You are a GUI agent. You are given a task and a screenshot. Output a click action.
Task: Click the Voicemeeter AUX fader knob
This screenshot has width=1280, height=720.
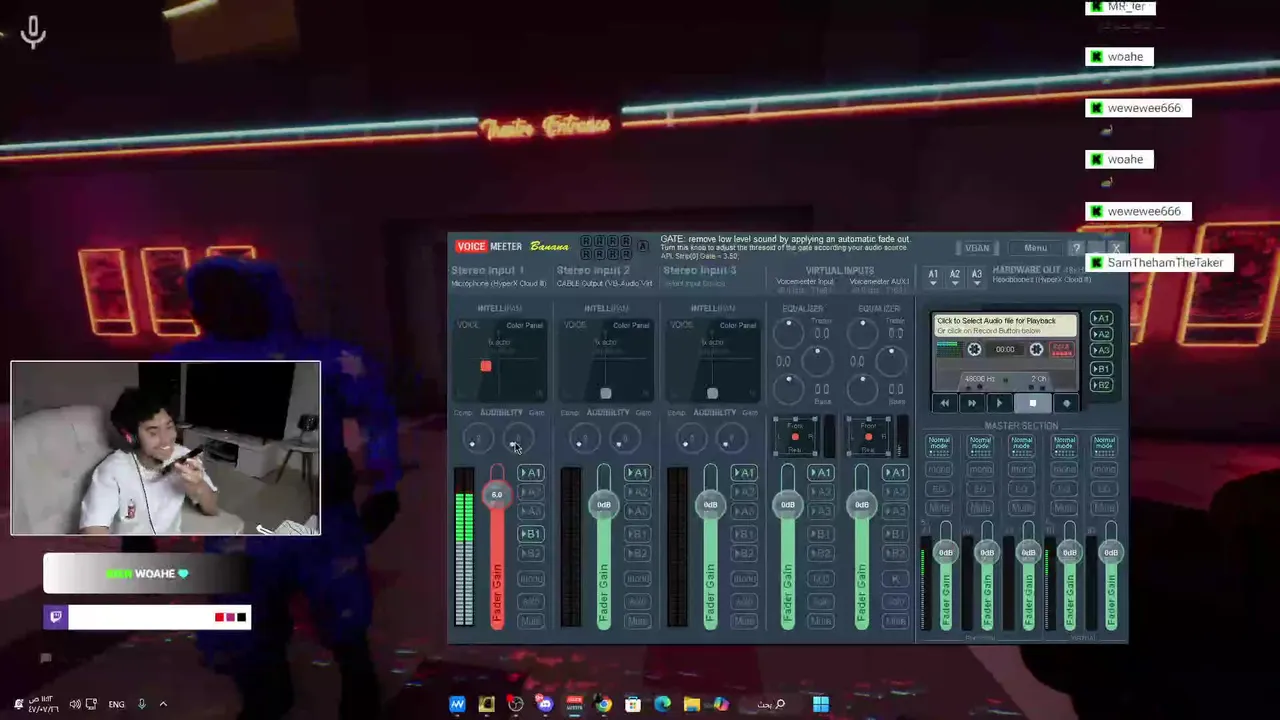click(862, 504)
